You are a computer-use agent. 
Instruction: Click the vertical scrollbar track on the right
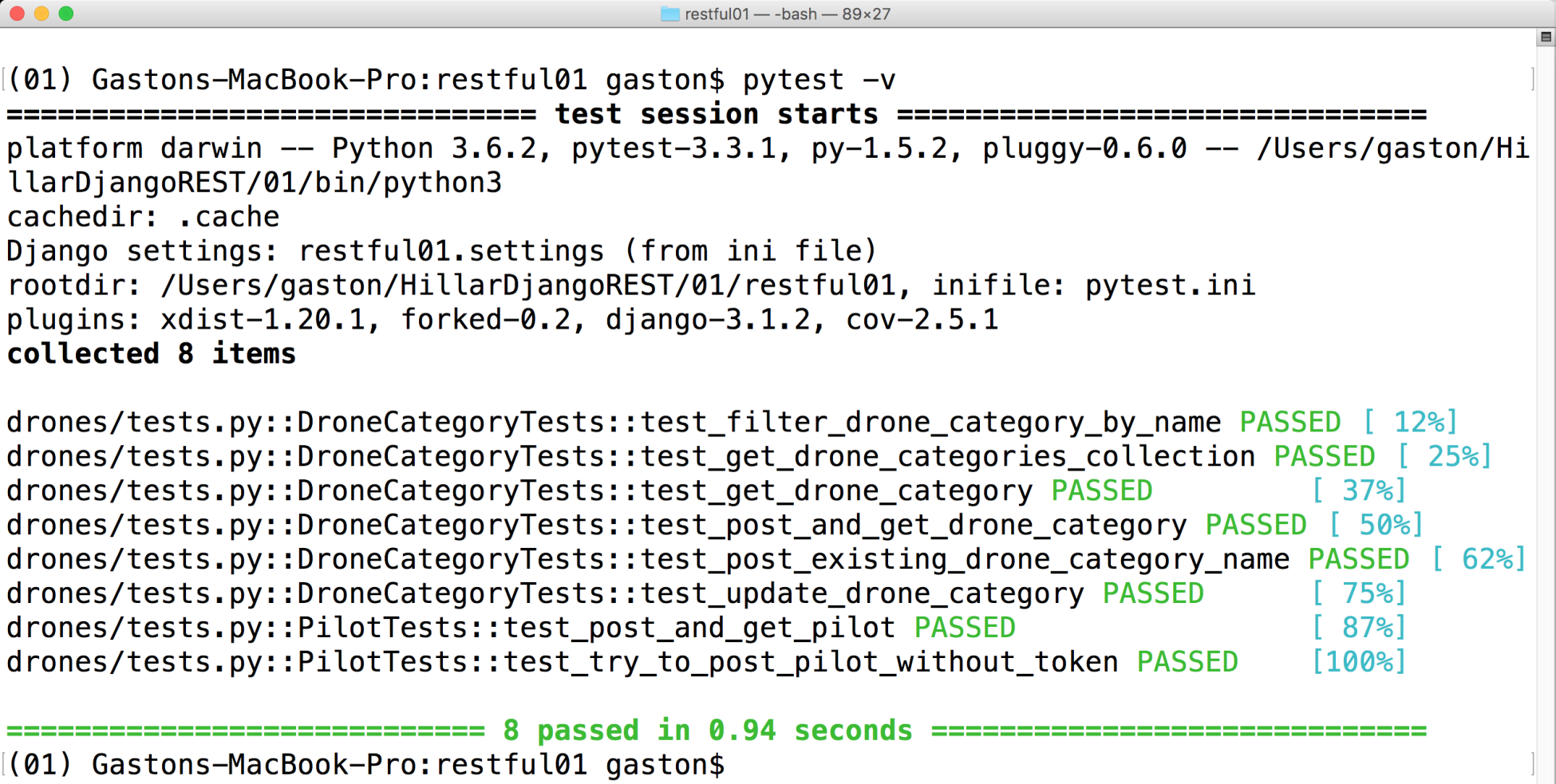pos(1546,415)
